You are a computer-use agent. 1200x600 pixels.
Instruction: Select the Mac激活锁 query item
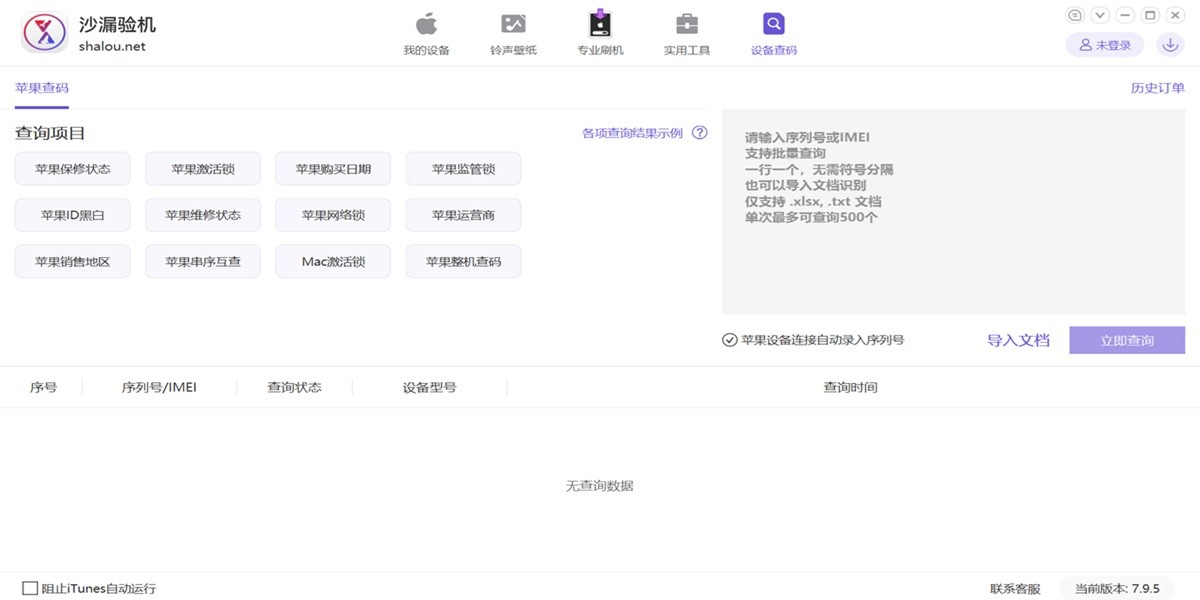332,260
